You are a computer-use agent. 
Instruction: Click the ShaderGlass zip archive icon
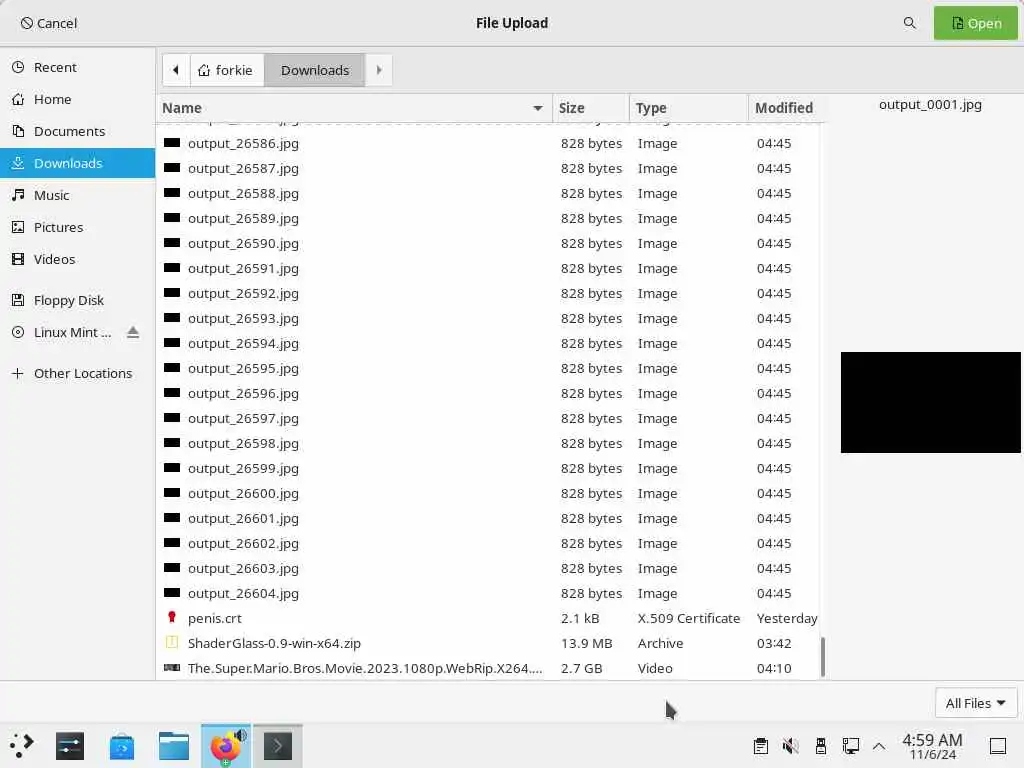172,642
